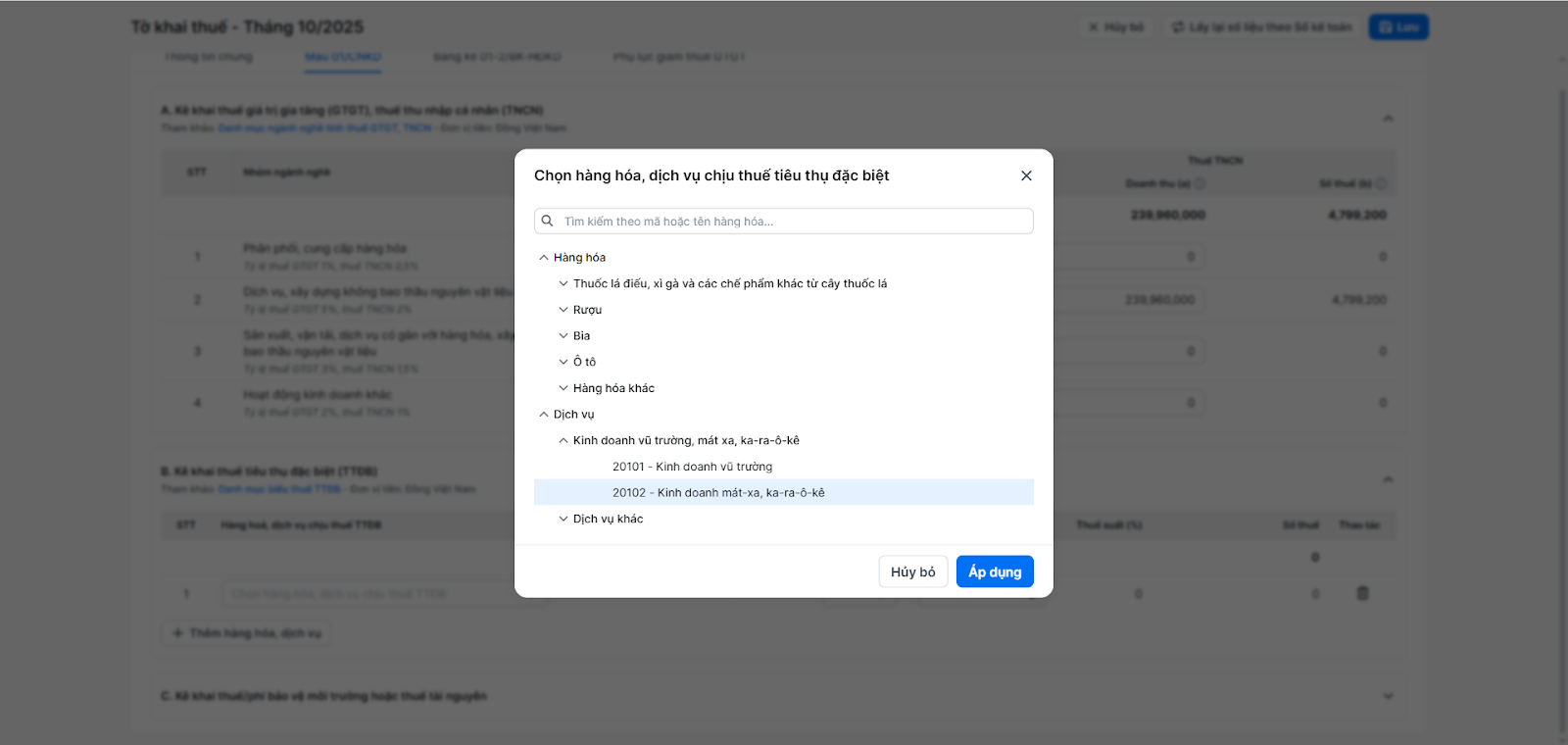Select 20101 - Kinh doanh vũ trường

pos(692,467)
